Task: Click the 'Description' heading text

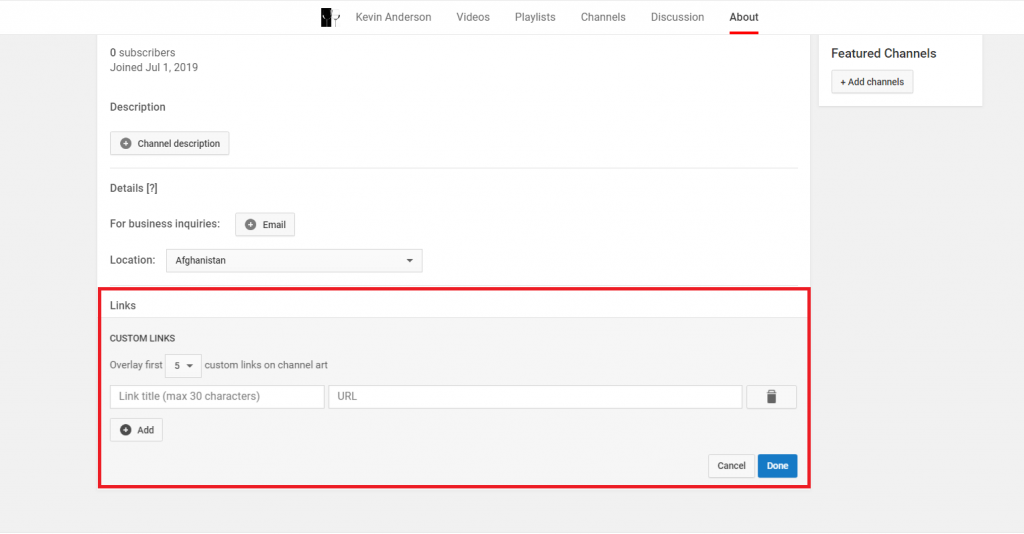Action: tap(138, 107)
